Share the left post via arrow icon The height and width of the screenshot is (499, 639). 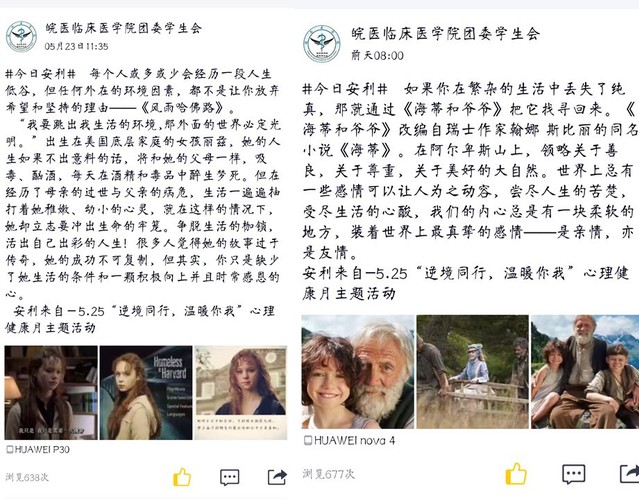pyautogui.click(x=277, y=477)
